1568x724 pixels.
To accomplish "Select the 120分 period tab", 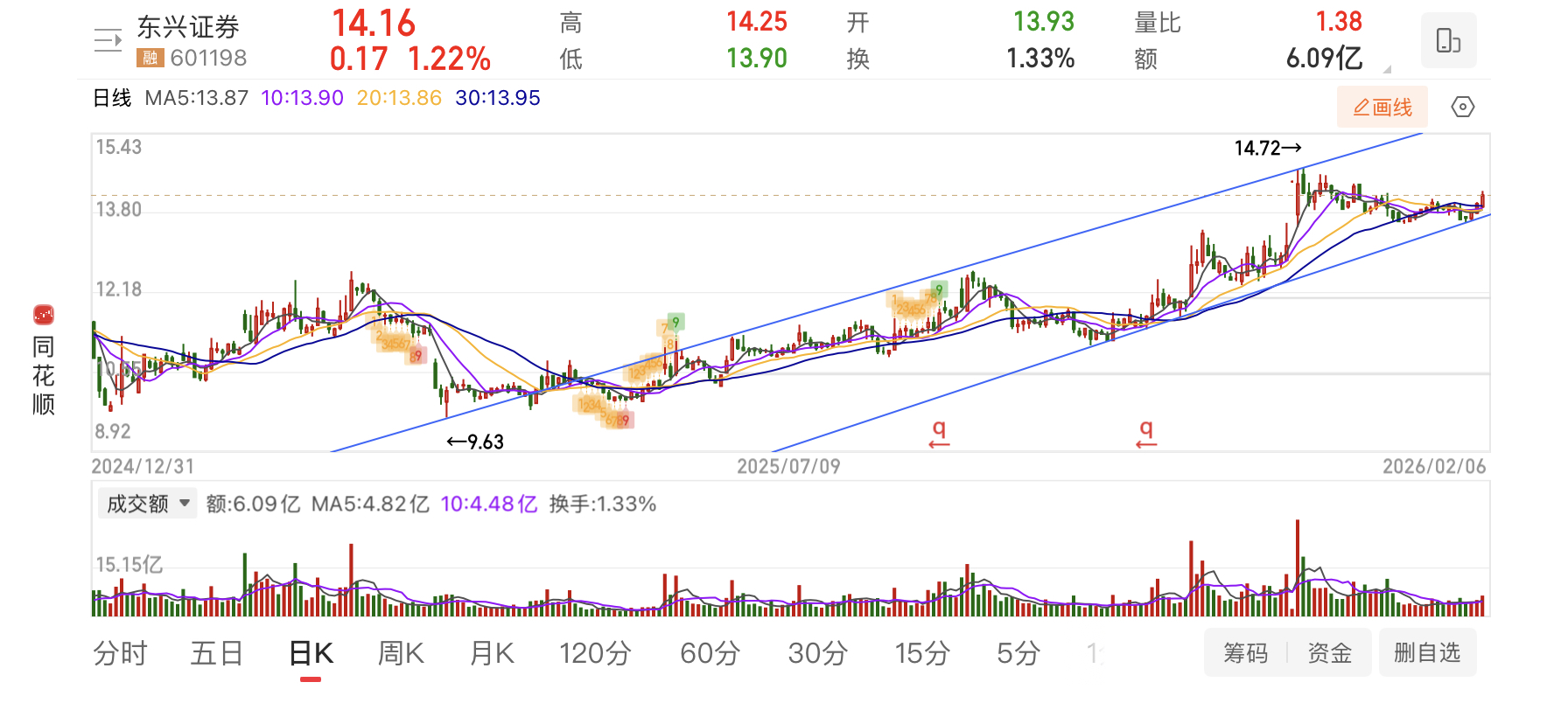I will point(595,653).
